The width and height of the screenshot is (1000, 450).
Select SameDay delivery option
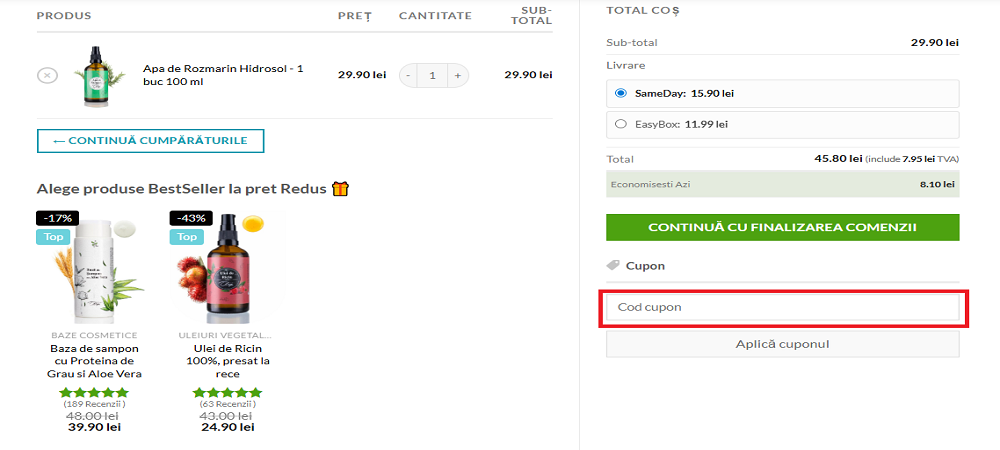point(621,94)
